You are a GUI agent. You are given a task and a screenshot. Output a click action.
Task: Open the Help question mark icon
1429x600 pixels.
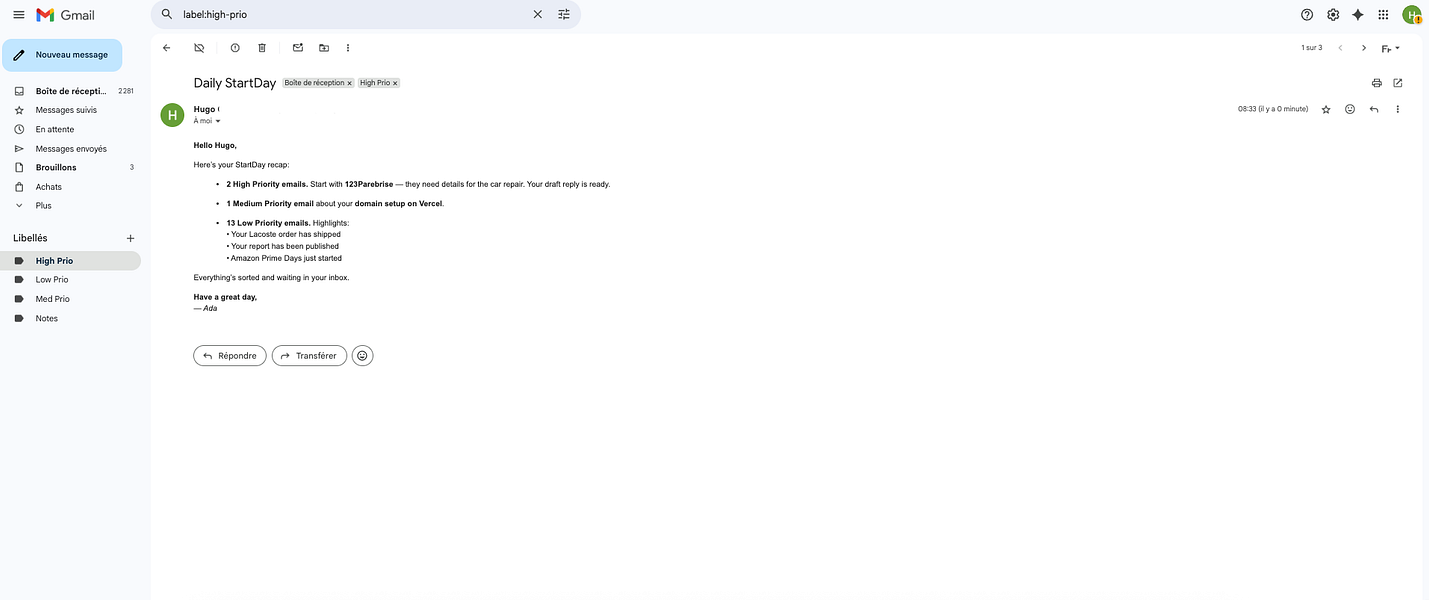[1307, 15]
